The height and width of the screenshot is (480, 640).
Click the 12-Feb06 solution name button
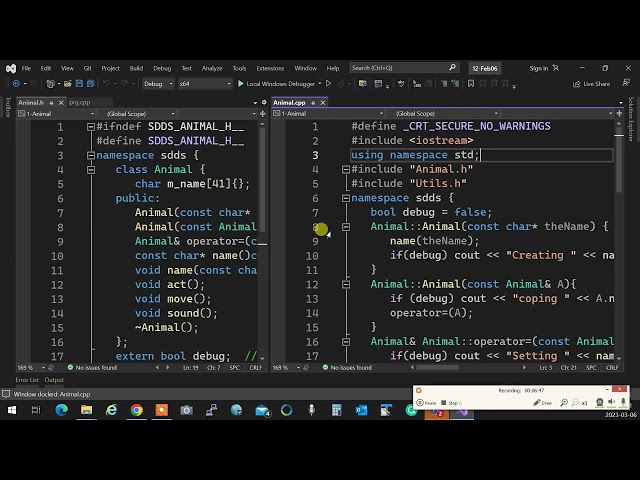pyautogui.click(x=484, y=68)
